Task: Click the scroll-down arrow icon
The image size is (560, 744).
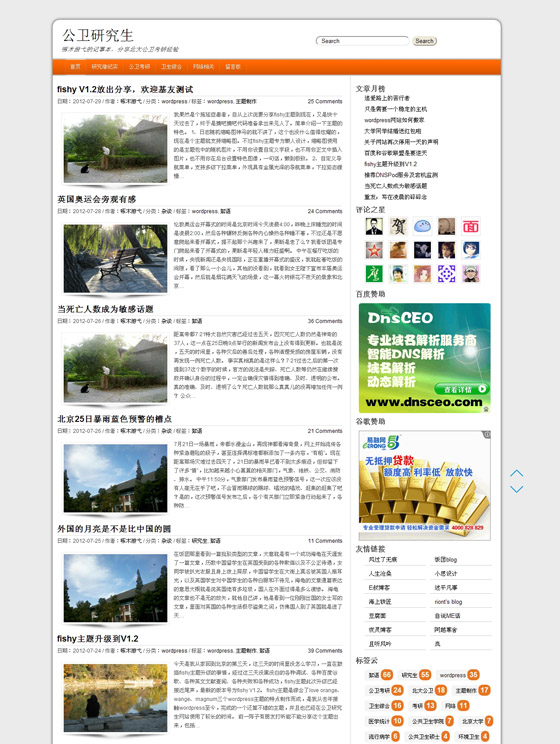Action: 516,489
